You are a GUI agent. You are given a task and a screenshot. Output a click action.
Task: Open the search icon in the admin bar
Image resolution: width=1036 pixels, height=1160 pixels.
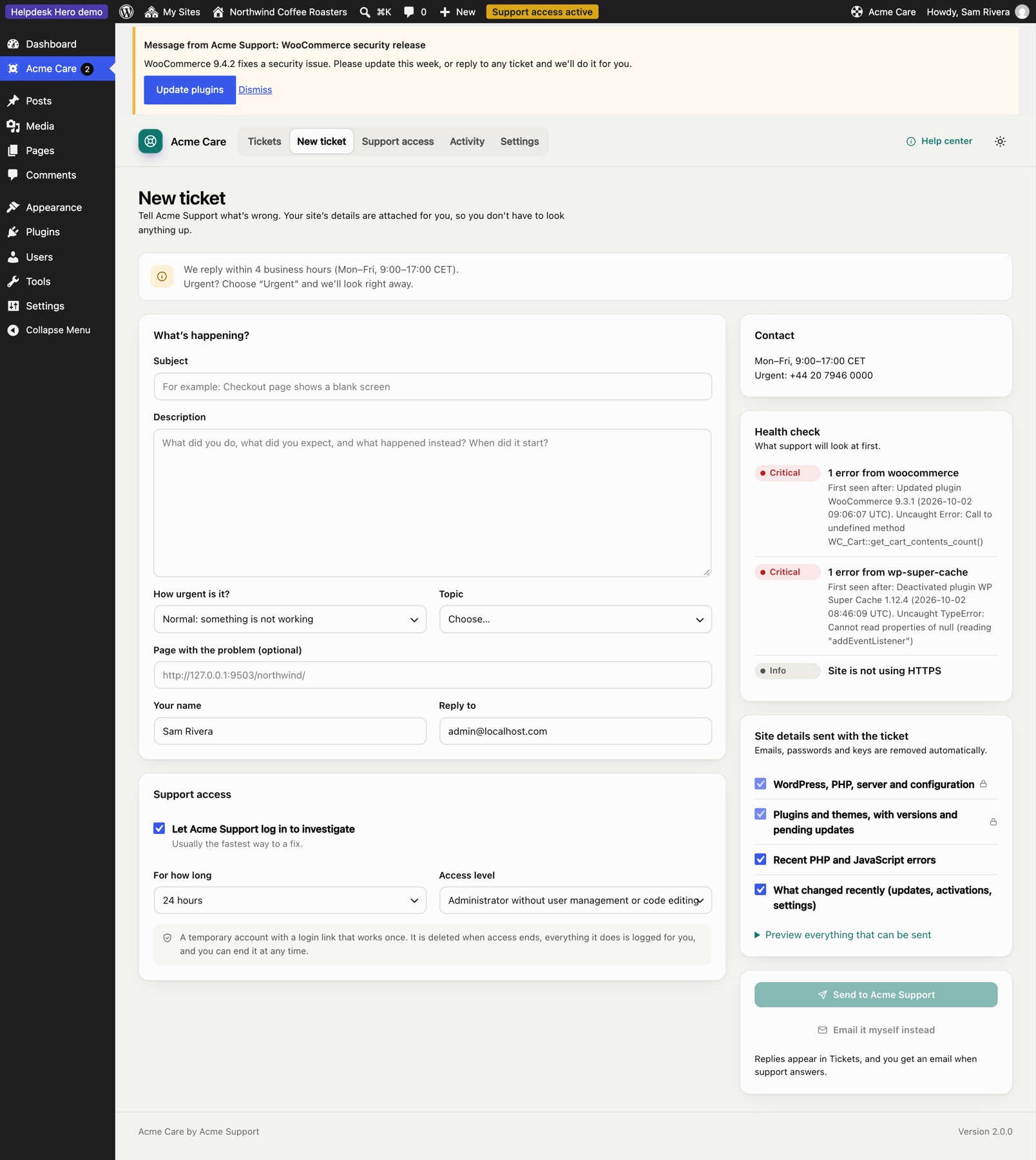pos(365,12)
